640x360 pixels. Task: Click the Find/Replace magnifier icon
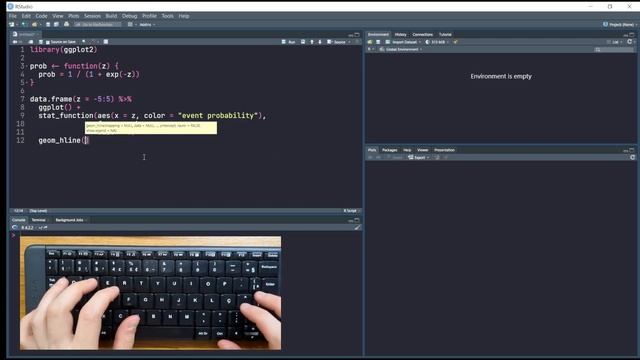(x=84, y=42)
